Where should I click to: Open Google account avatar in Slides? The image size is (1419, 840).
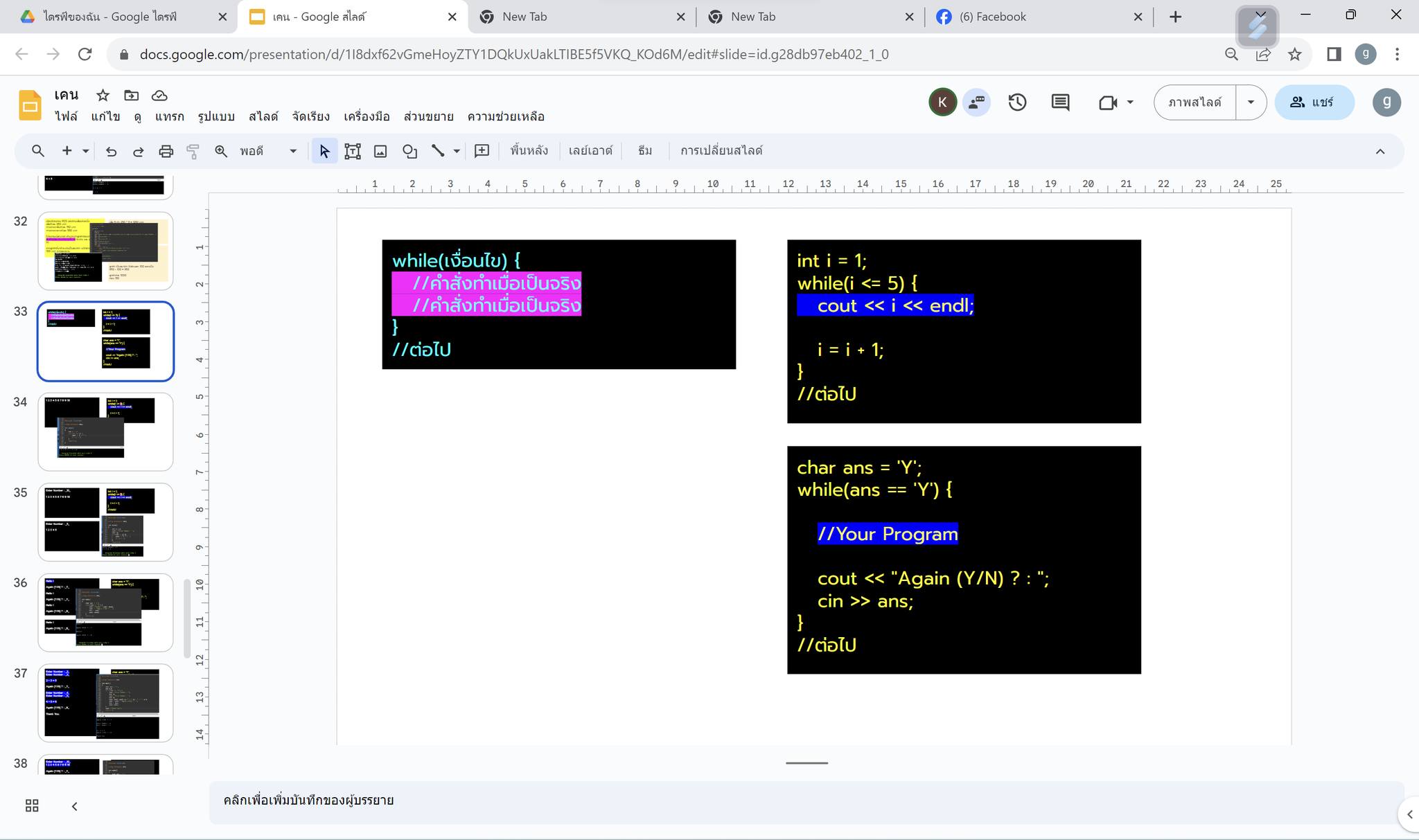tap(1386, 102)
